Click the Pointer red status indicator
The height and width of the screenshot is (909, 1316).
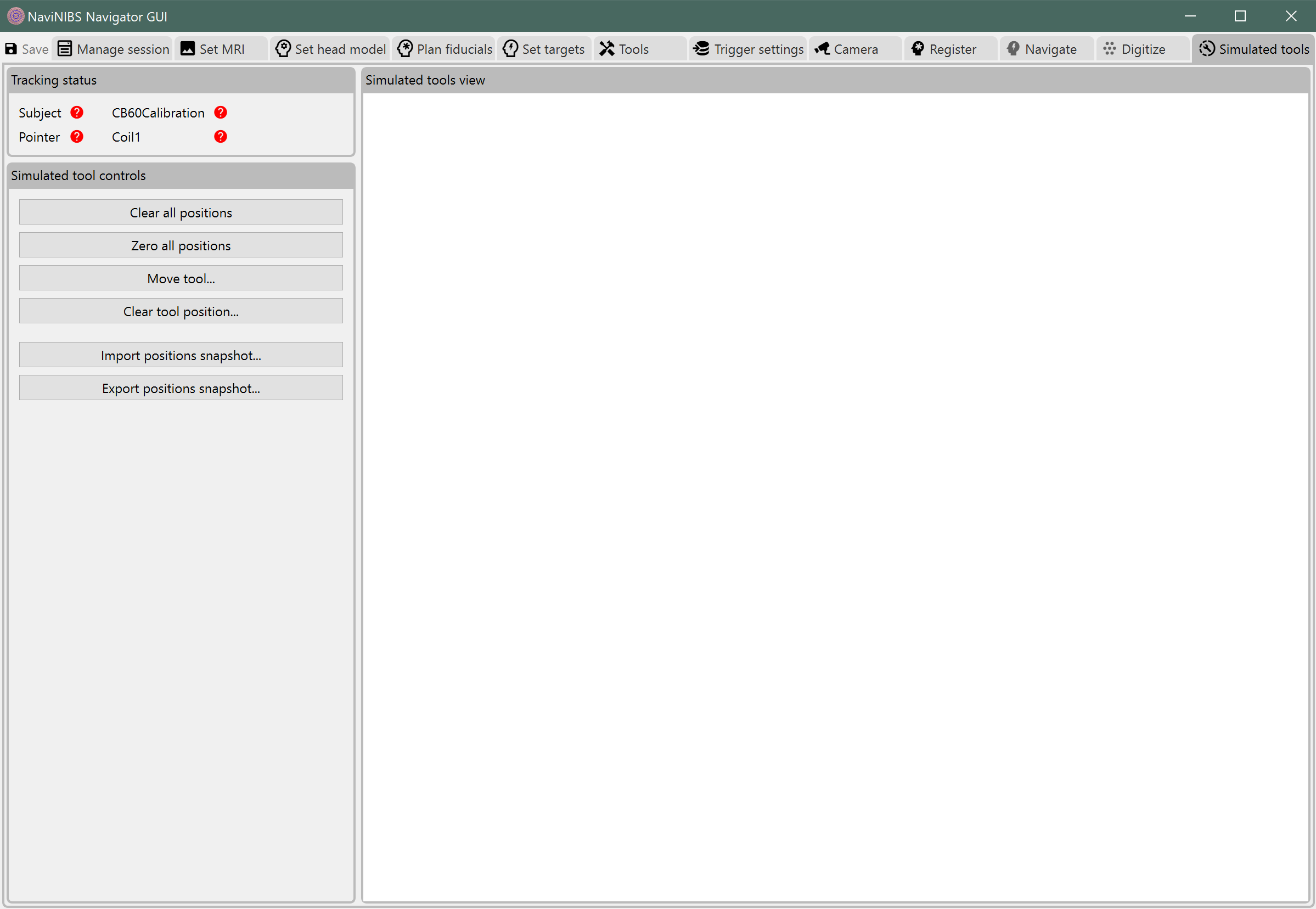click(77, 137)
